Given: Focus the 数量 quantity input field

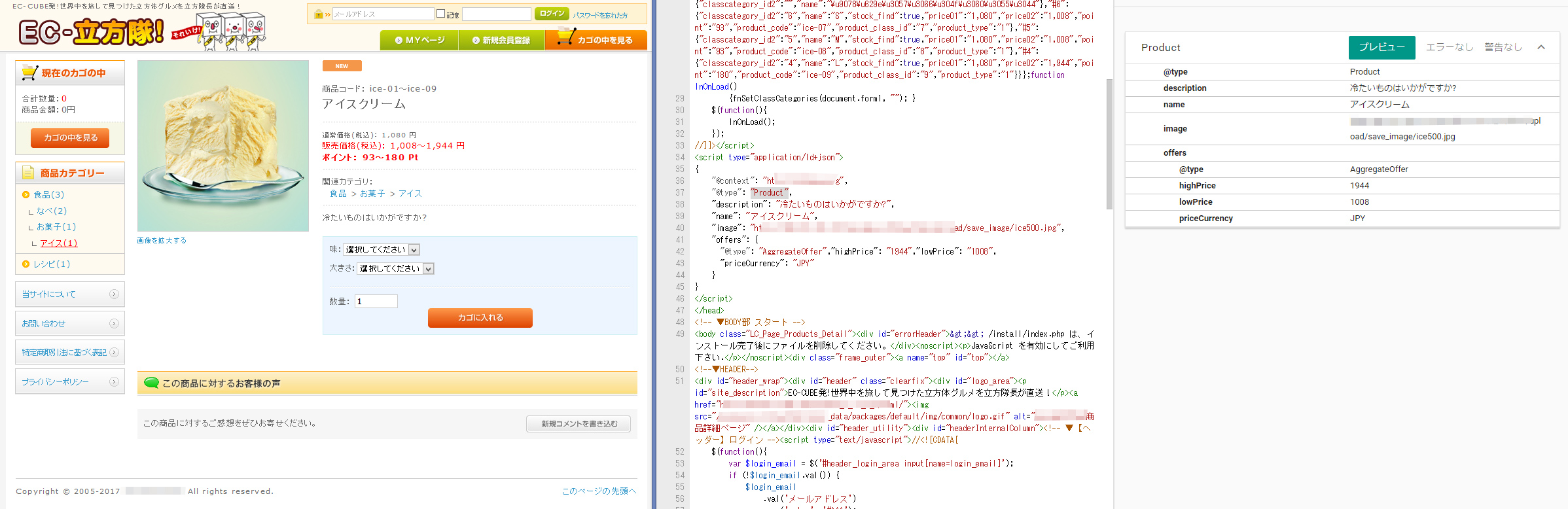Looking at the screenshot, I should click(376, 301).
